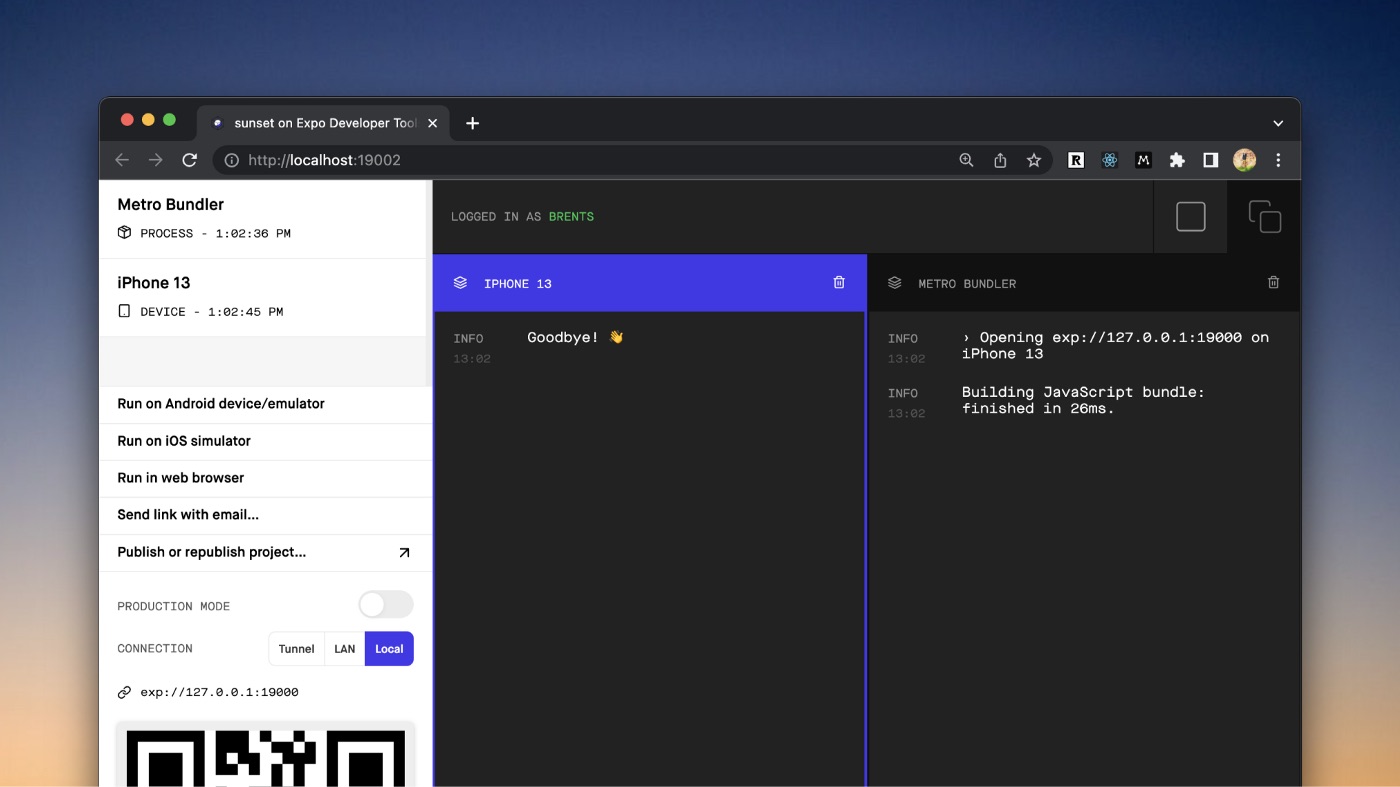Click the exp://127.0.0.1:19000 URL text
This screenshot has height=787, width=1400.
(219, 692)
